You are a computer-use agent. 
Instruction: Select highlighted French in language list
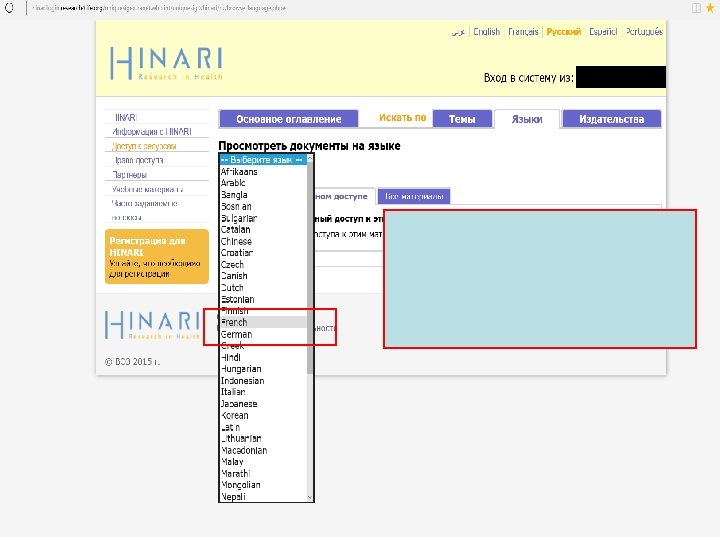coord(263,322)
